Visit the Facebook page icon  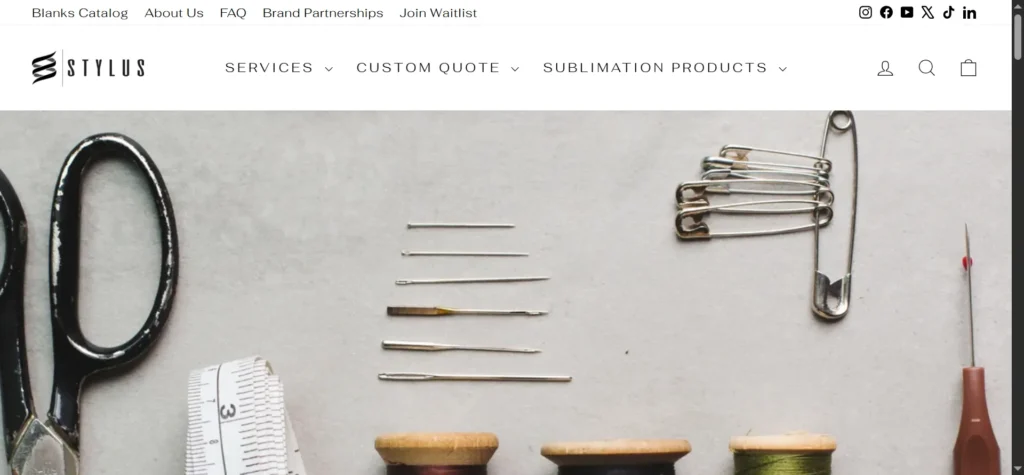tap(886, 12)
